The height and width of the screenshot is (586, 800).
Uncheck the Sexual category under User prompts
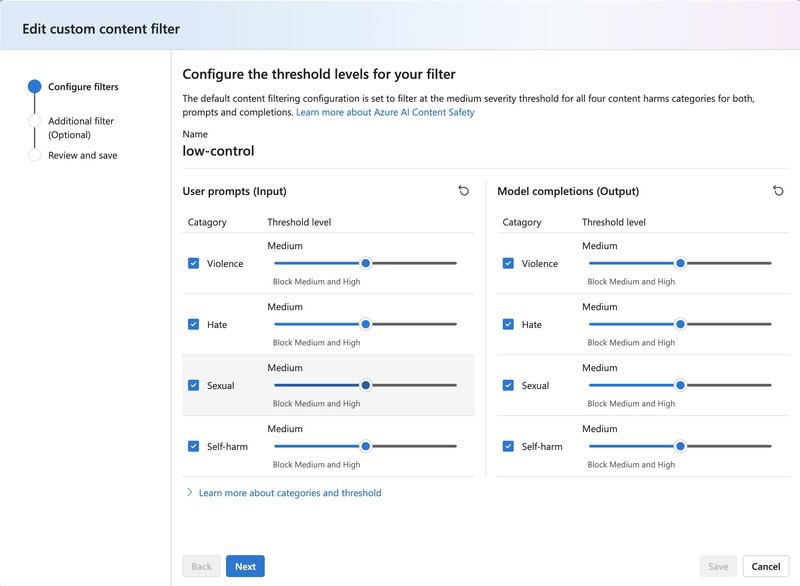tap(192, 385)
